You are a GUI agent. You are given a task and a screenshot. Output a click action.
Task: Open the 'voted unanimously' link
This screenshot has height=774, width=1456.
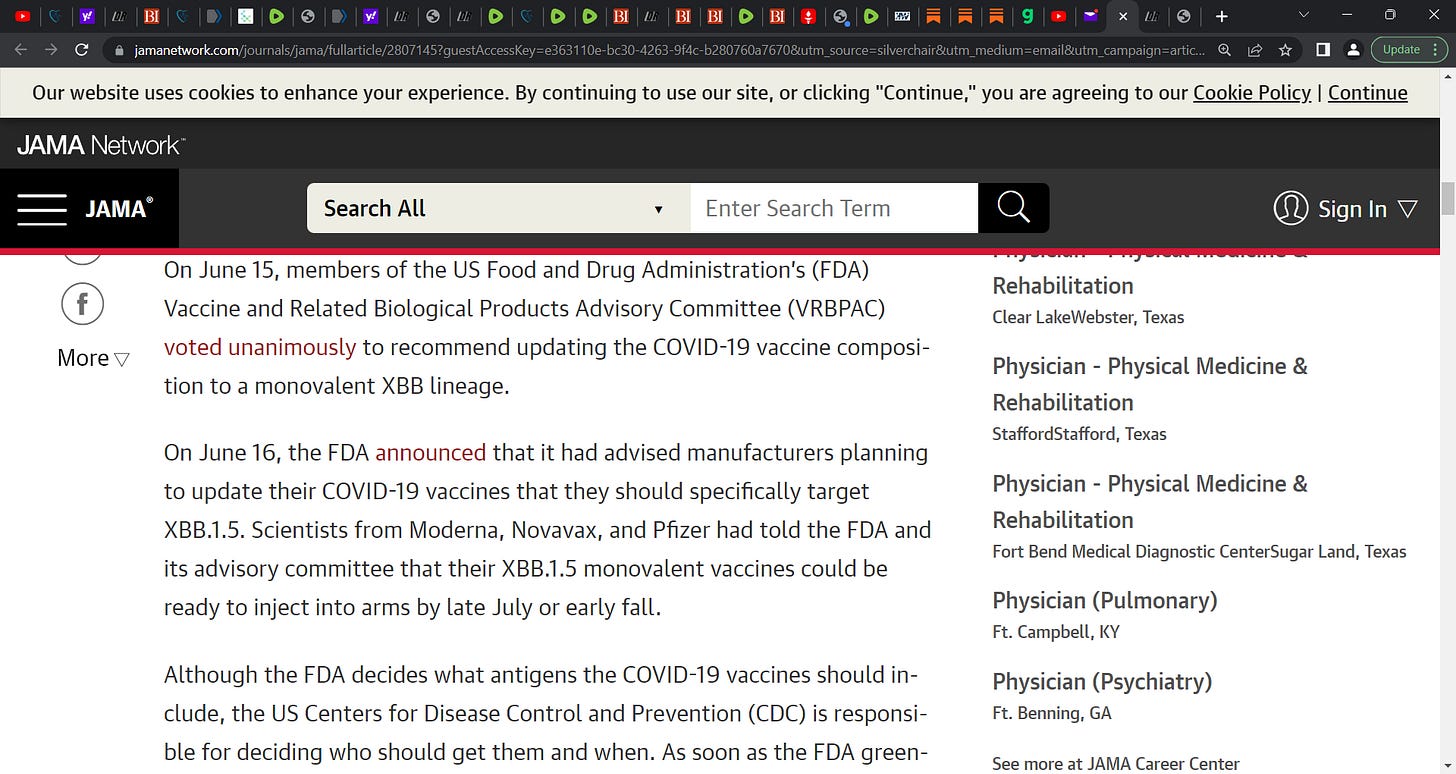pos(260,347)
